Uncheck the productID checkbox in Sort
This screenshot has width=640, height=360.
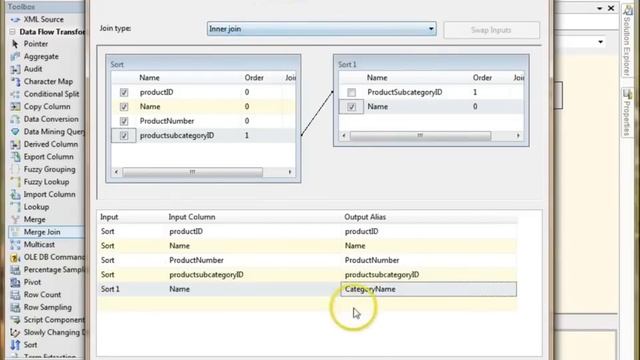click(124, 93)
